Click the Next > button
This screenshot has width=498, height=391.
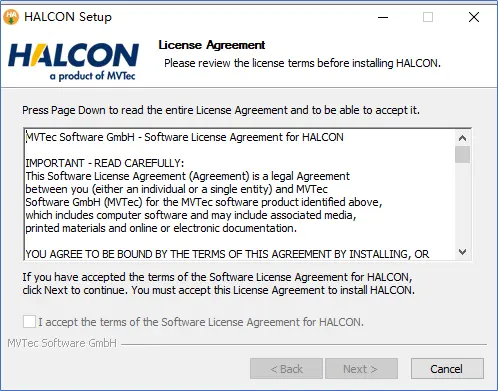tap(361, 369)
